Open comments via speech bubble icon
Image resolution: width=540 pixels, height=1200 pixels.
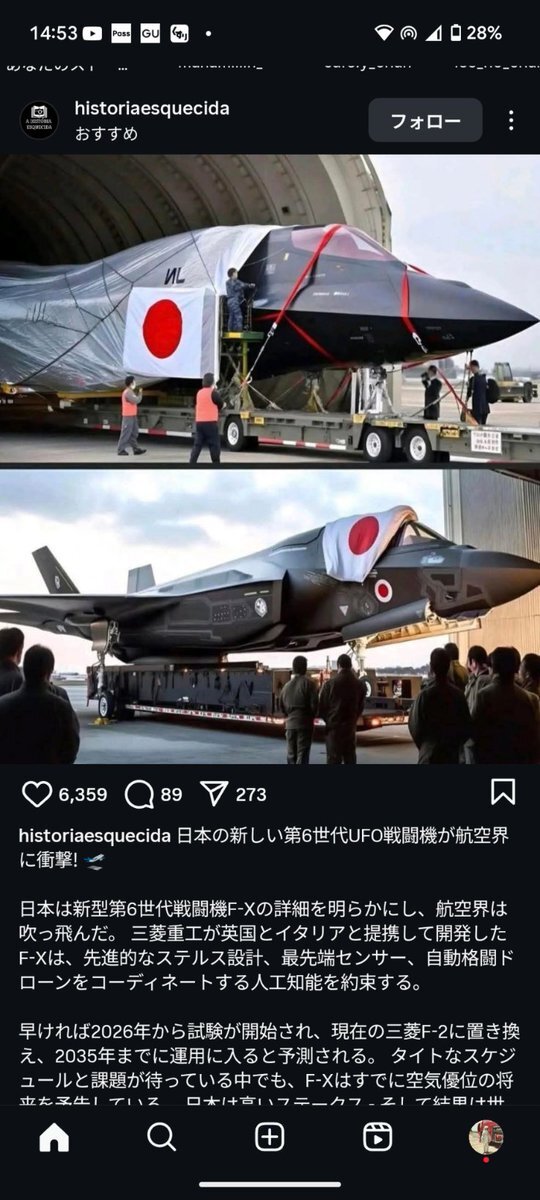tap(139, 794)
